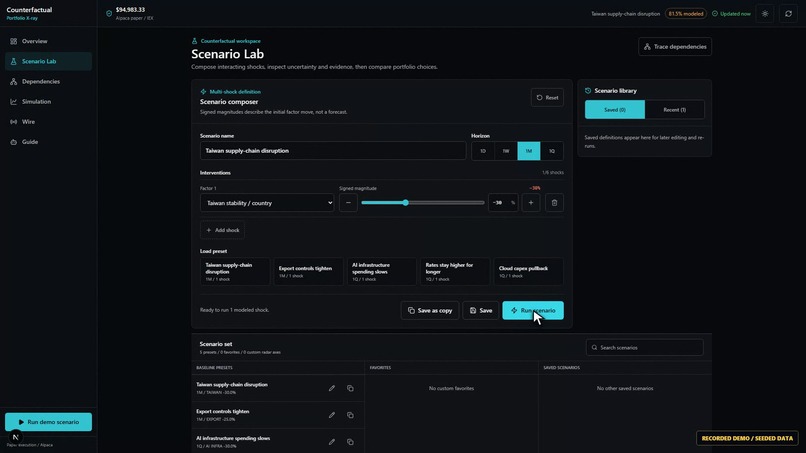Screen dimensions: 806x453
Task: Click the Trace dependencies button
Action: click(675, 47)
